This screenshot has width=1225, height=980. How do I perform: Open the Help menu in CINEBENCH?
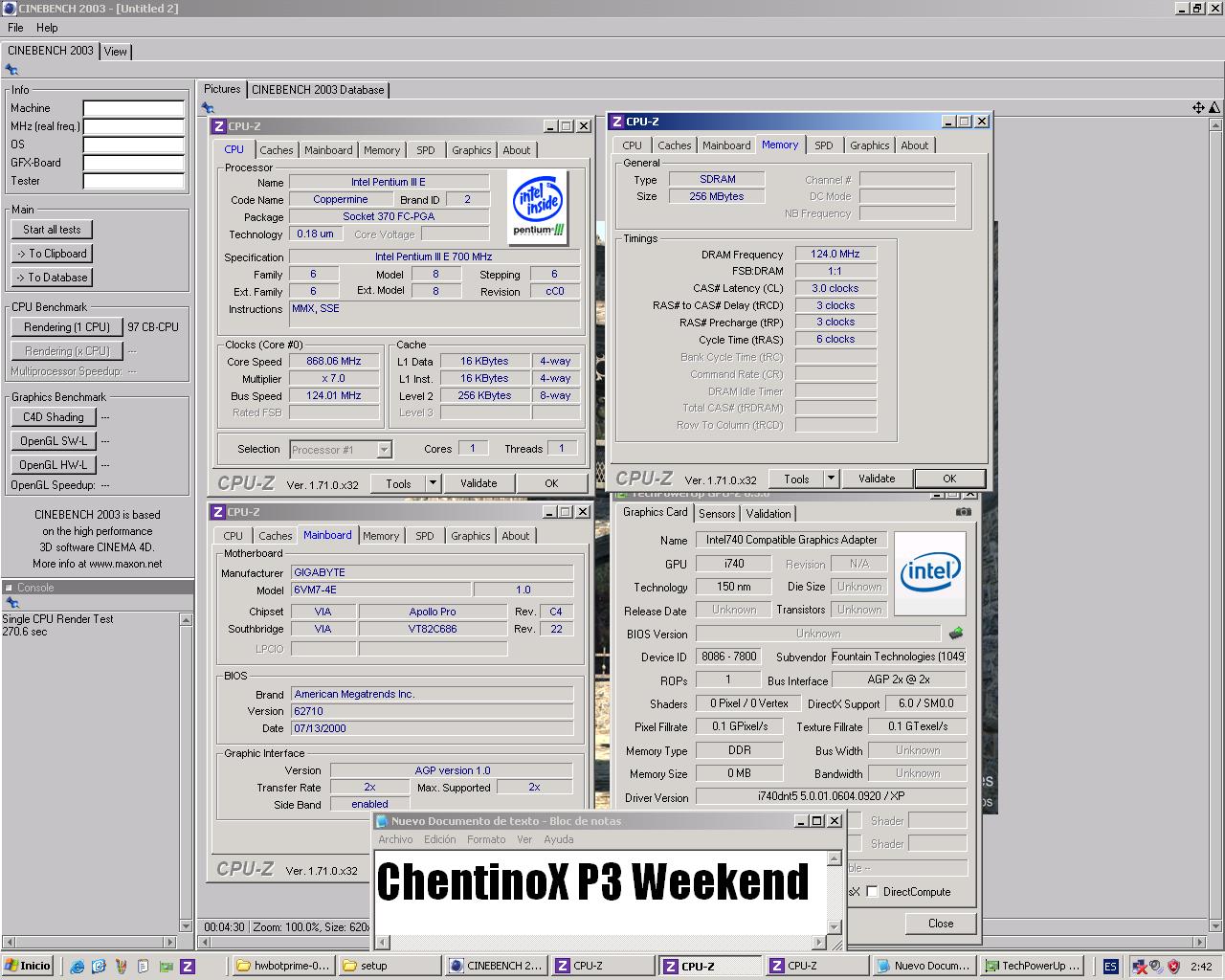click(x=47, y=28)
